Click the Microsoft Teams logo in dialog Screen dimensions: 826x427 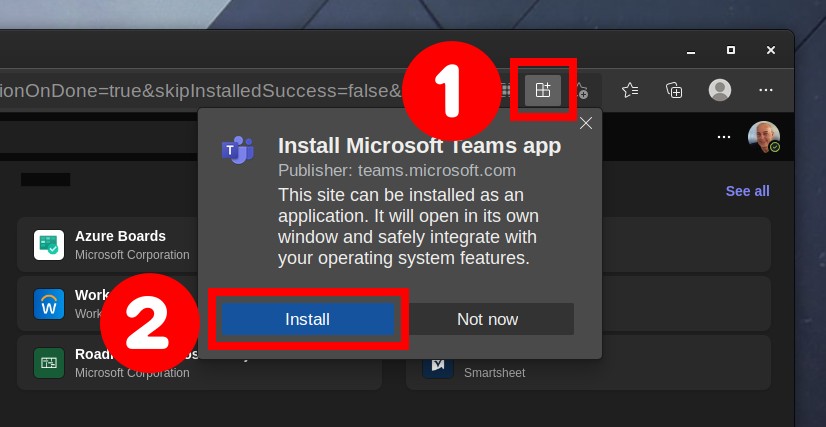(x=237, y=150)
